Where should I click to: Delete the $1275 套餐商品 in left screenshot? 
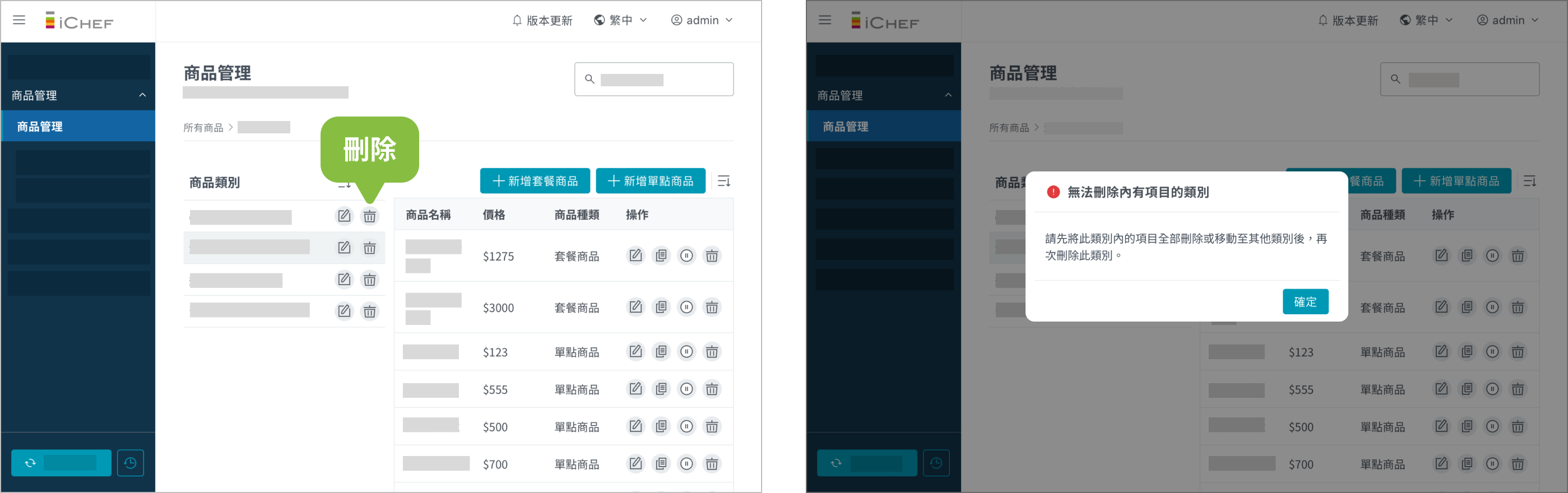tap(712, 255)
